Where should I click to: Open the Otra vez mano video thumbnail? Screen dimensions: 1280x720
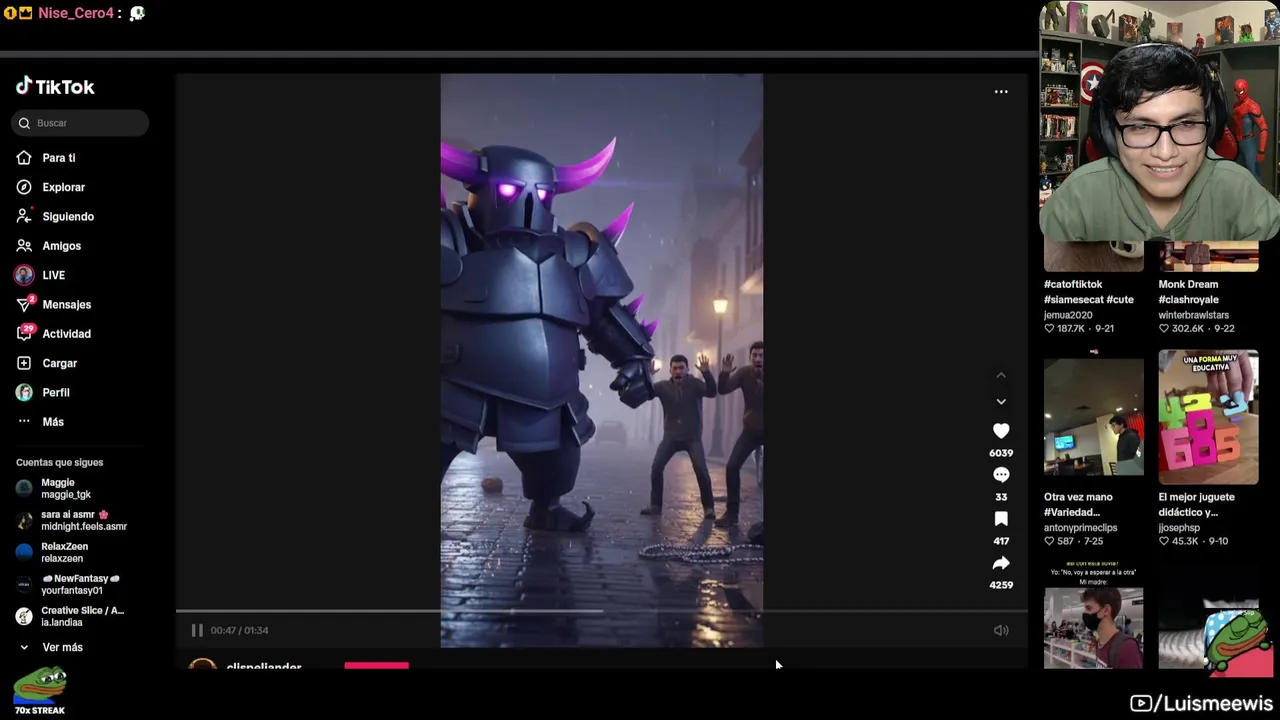click(1093, 417)
